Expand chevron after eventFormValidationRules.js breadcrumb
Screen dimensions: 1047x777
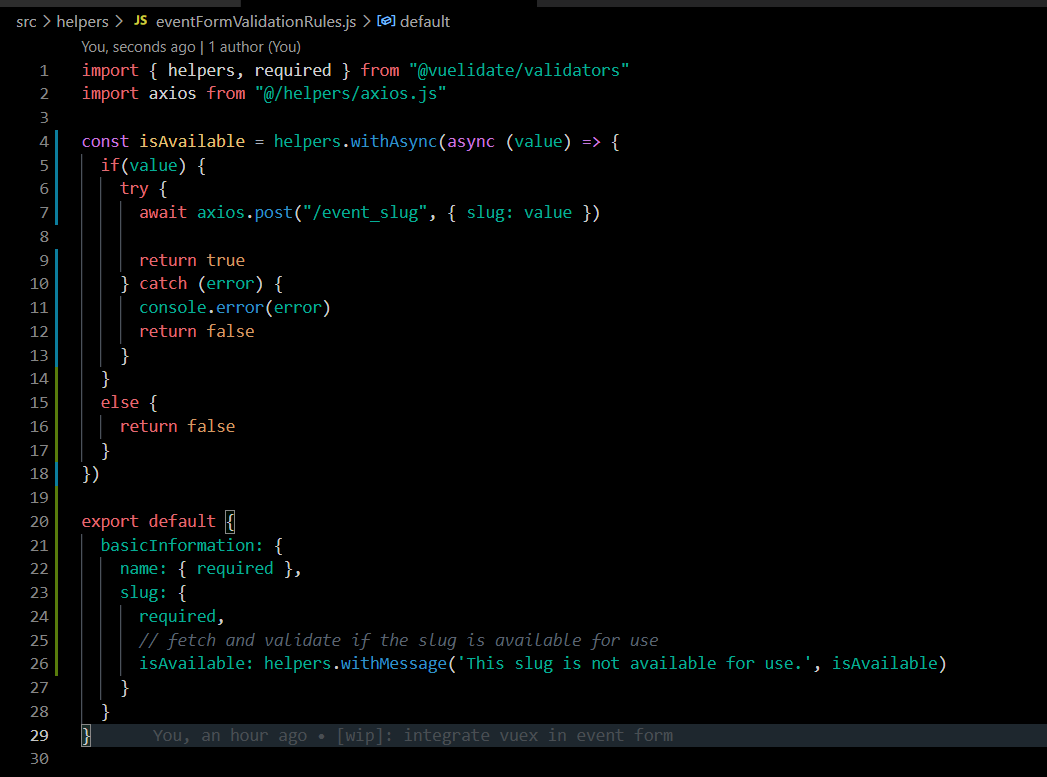(x=367, y=21)
